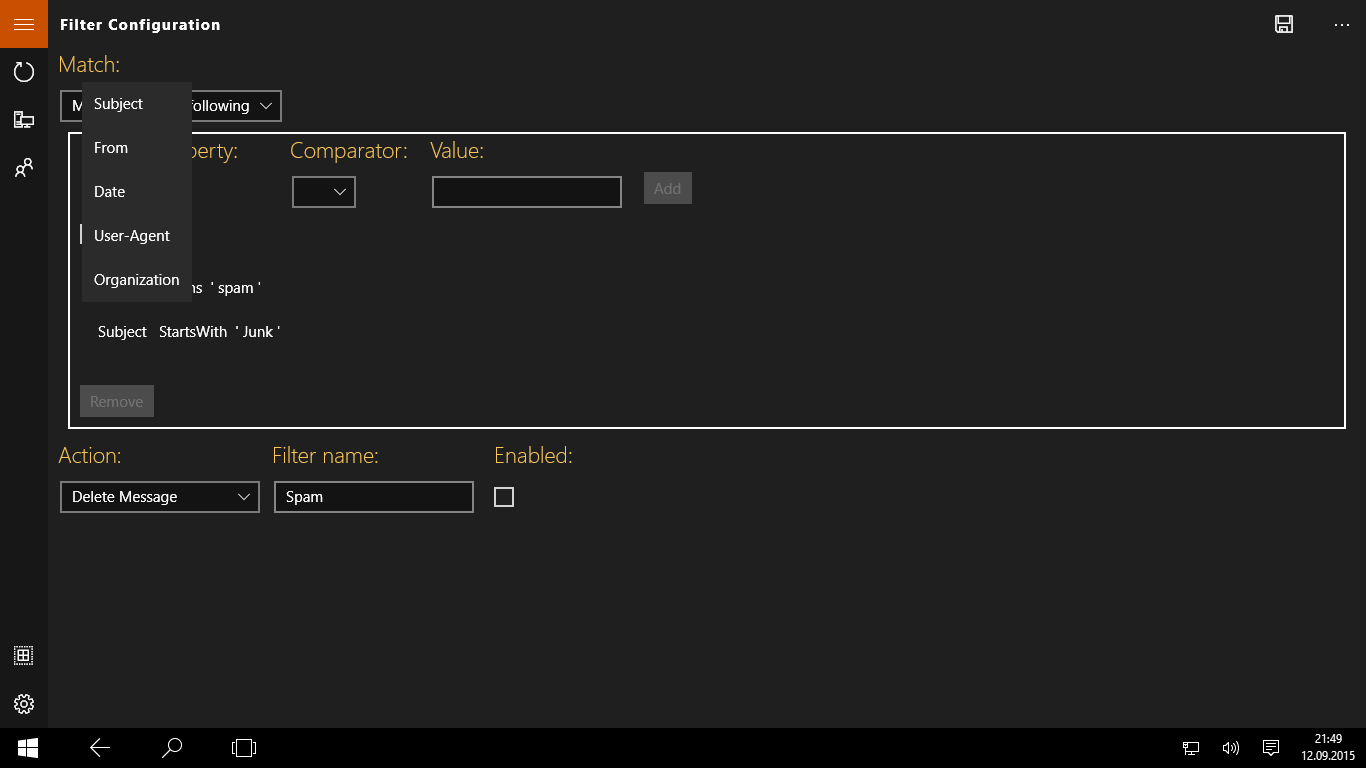Open the hamburger navigation menu

pos(23,23)
